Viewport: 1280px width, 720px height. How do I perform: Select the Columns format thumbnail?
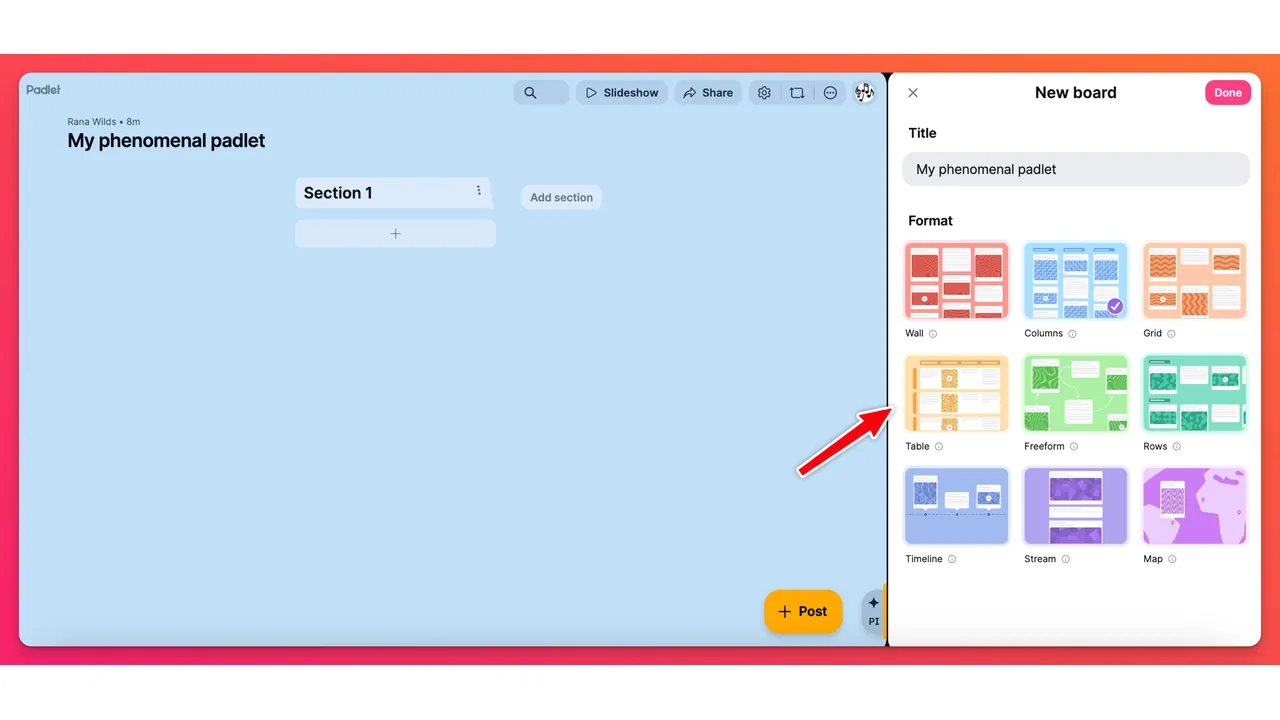pyautogui.click(x=1076, y=280)
